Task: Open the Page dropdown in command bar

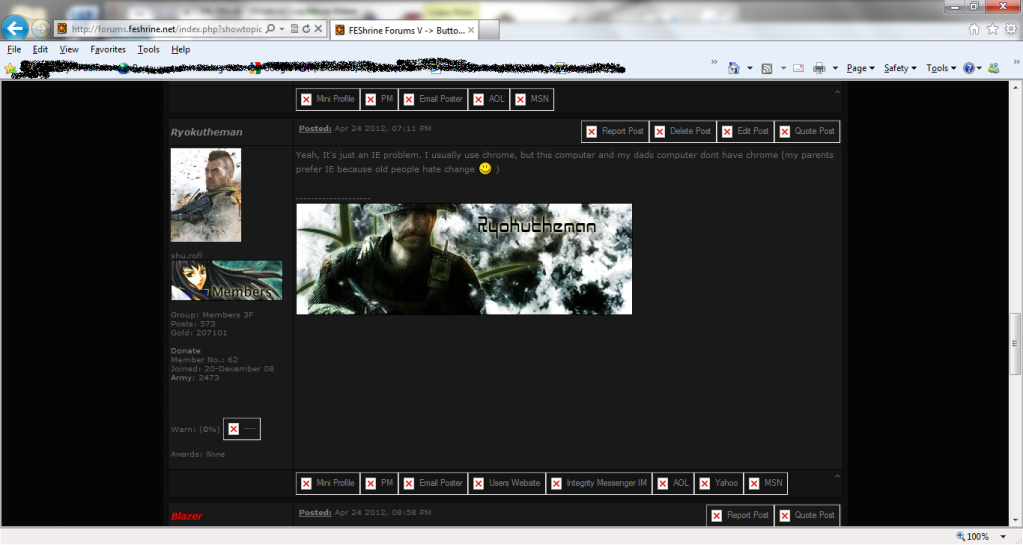Action: pyautogui.click(x=861, y=68)
